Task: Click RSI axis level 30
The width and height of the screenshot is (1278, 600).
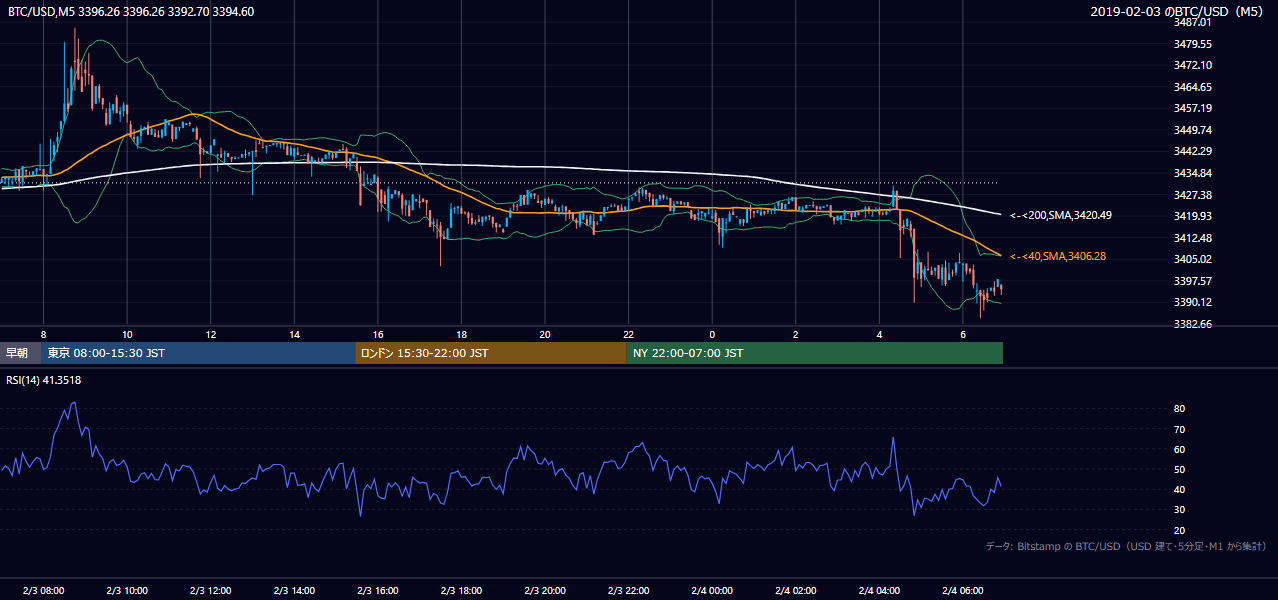Action: 1179,510
